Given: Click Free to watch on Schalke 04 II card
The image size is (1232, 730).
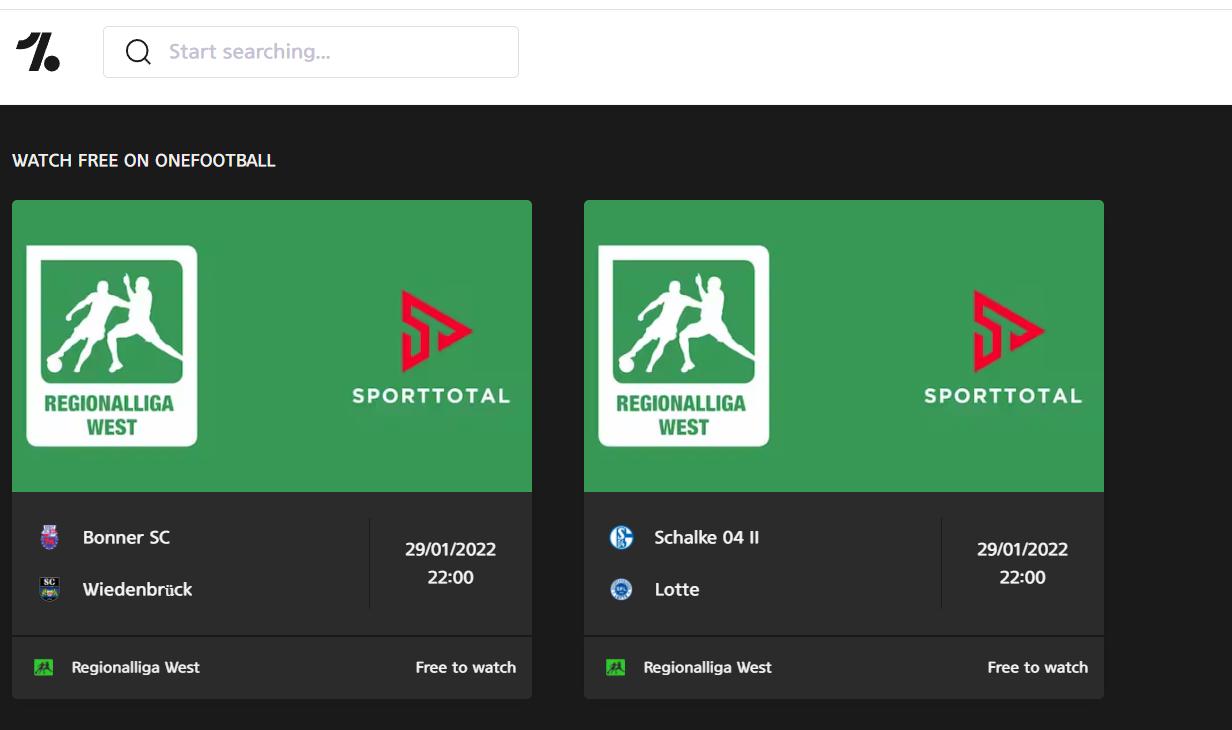Looking at the screenshot, I should tap(1038, 667).
